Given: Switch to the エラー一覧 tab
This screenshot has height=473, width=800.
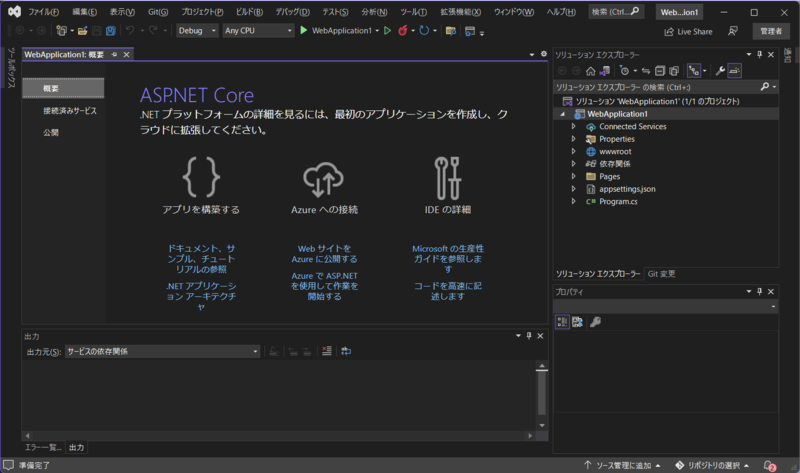Looking at the screenshot, I should 43,447.
